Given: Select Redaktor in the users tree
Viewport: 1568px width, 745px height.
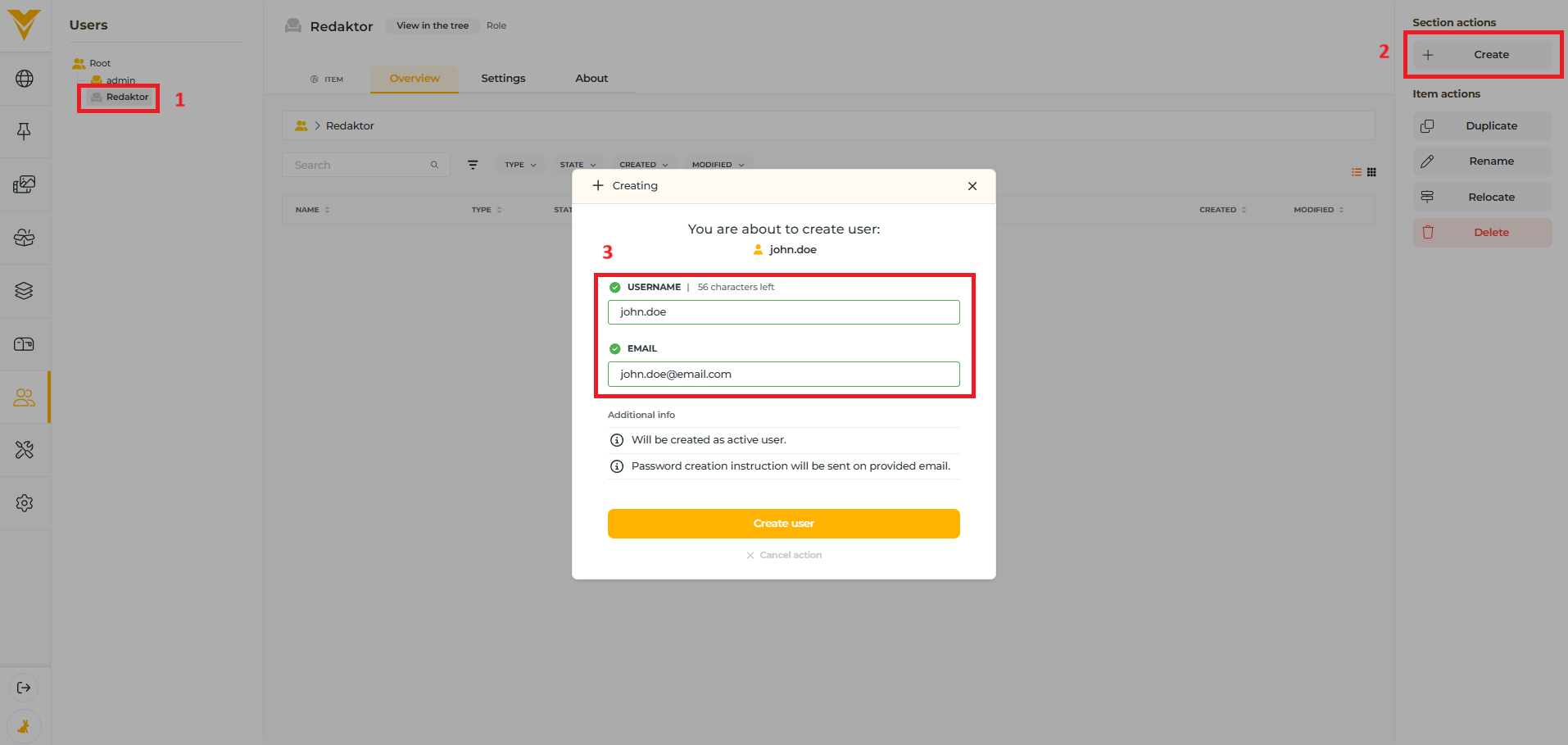Looking at the screenshot, I should pyautogui.click(x=127, y=97).
